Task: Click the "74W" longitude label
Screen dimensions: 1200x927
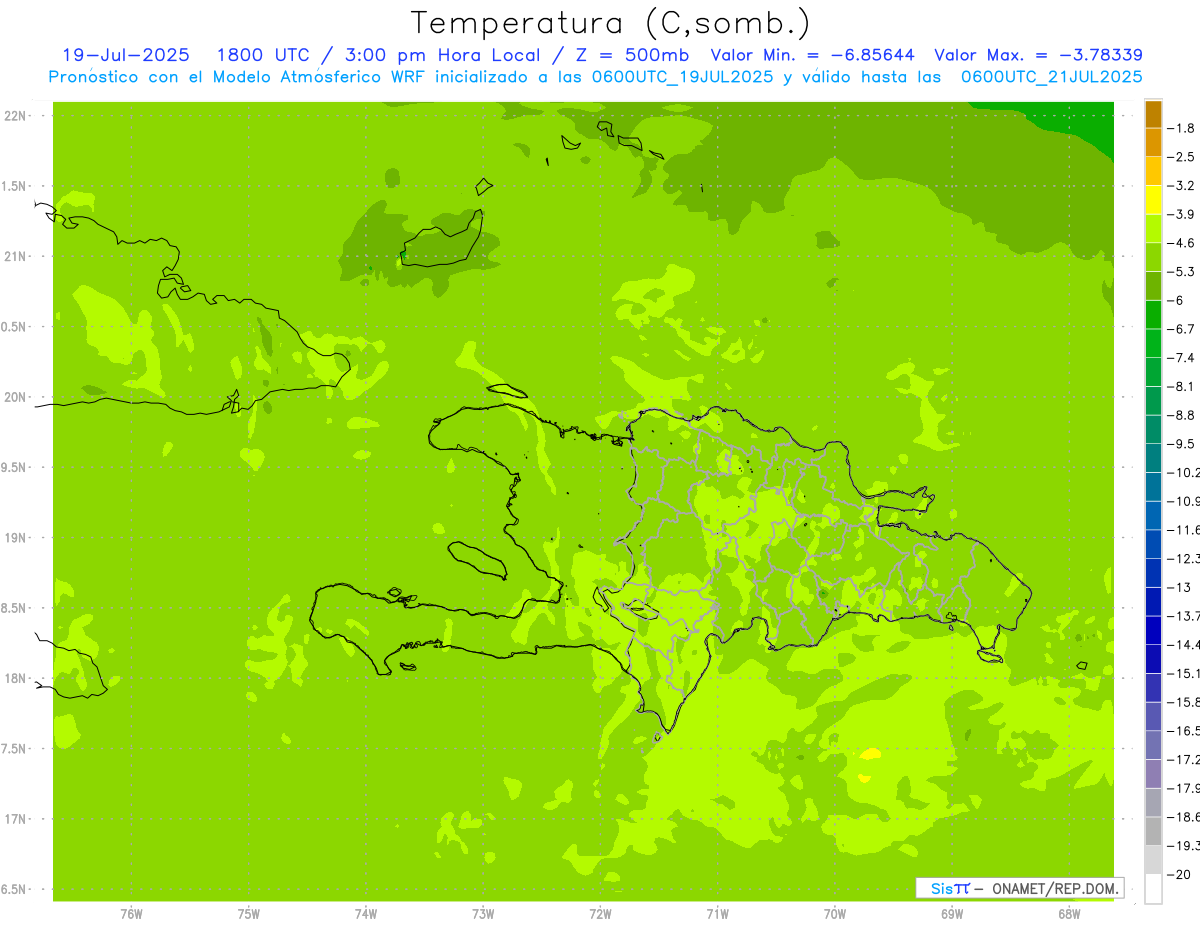Action: click(366, 913)
